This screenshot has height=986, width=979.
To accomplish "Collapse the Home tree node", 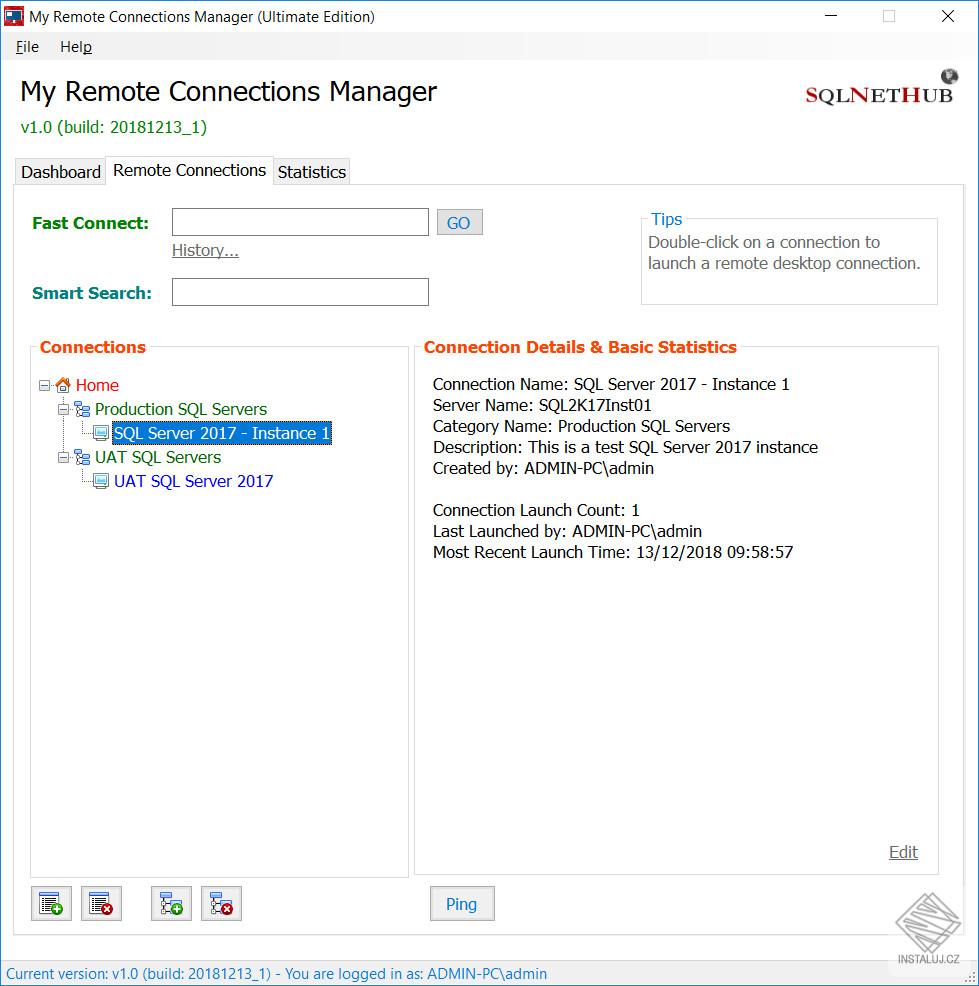I will pyautogui.click(x=44, y=385).
